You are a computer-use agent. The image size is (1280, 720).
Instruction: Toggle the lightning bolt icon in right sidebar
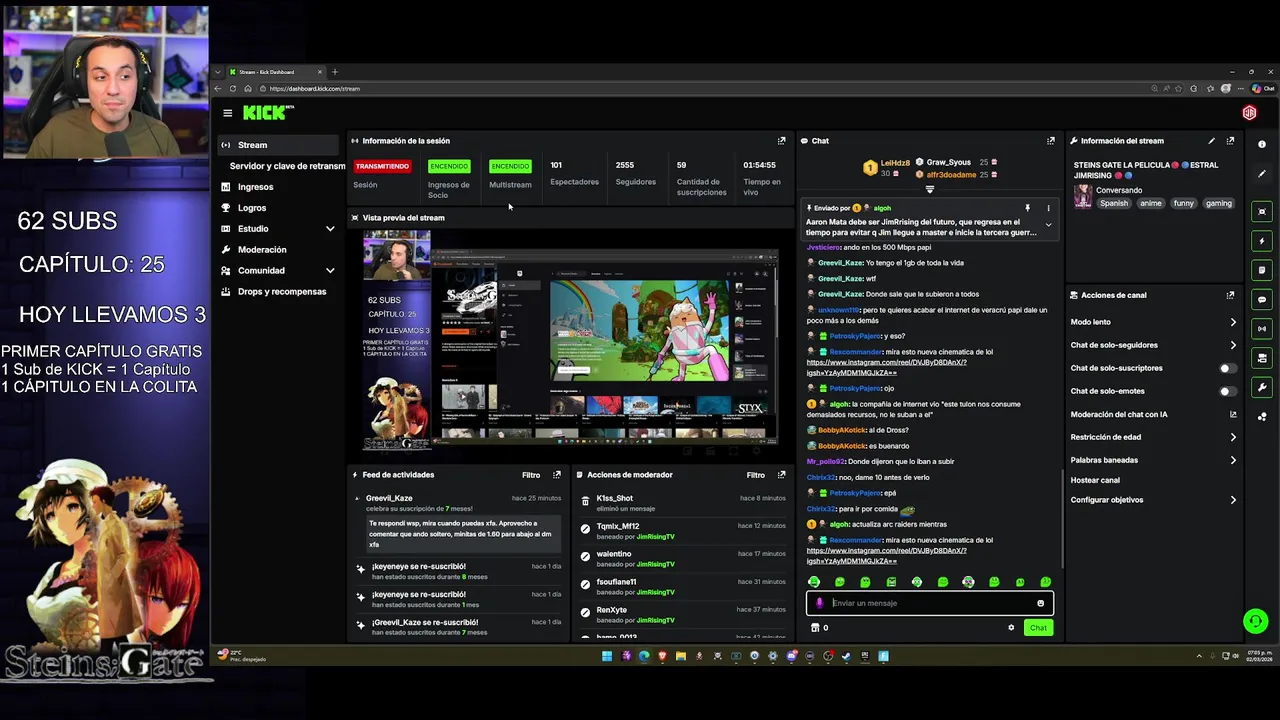(1262, 241)
